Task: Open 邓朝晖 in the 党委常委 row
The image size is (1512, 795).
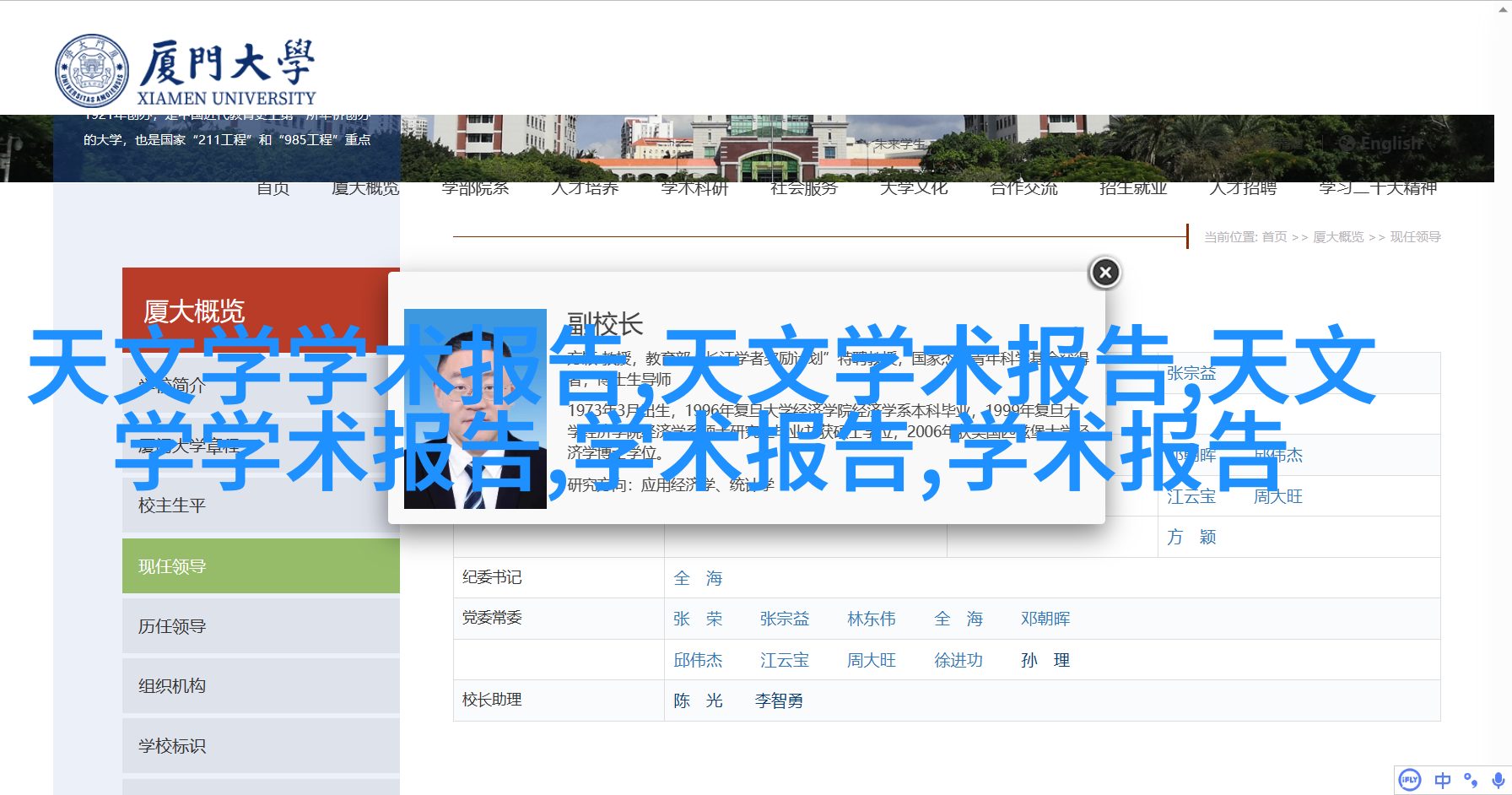Action: click(1045, 619)
